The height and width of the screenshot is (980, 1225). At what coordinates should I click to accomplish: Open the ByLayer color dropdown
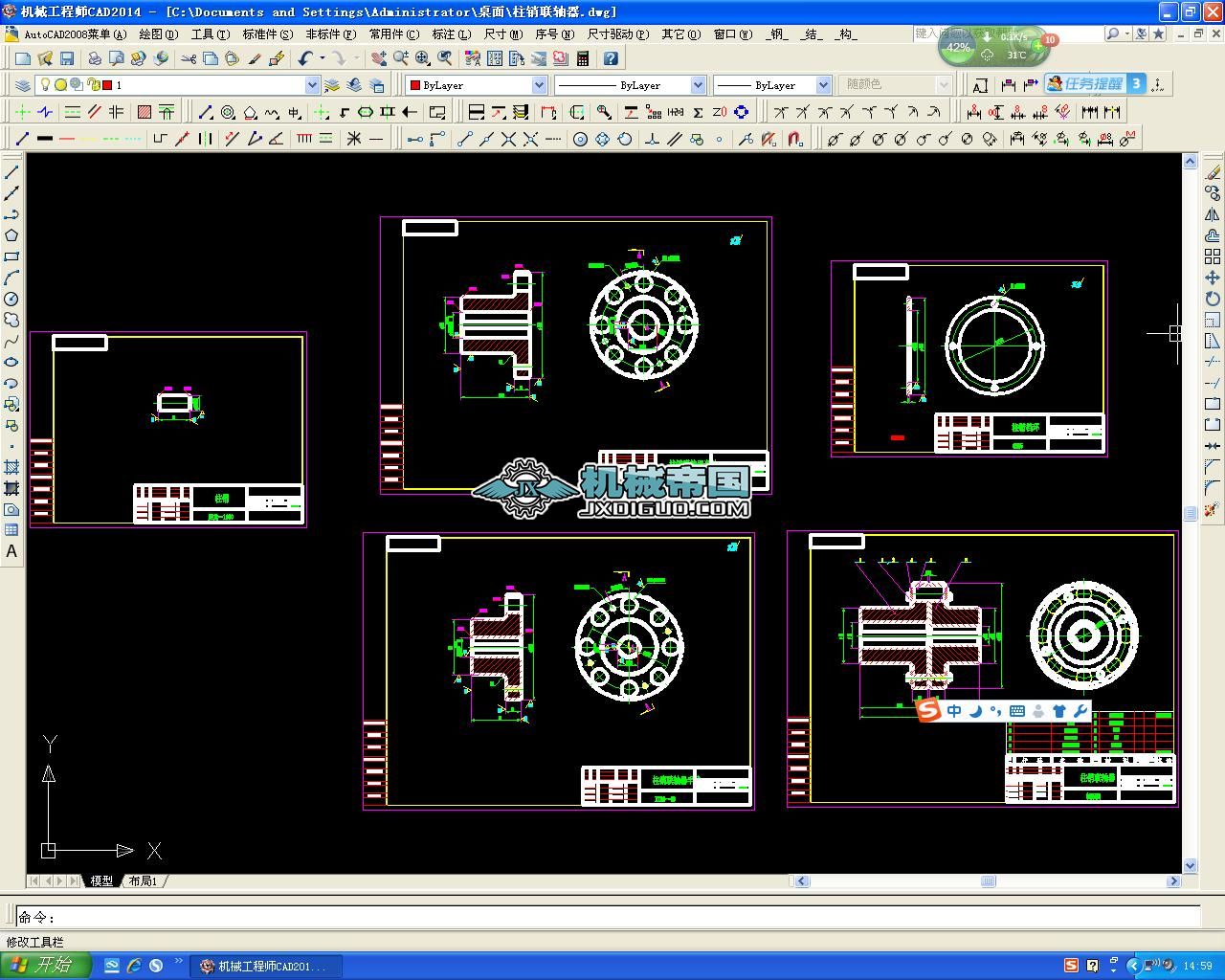click(539, 85)
